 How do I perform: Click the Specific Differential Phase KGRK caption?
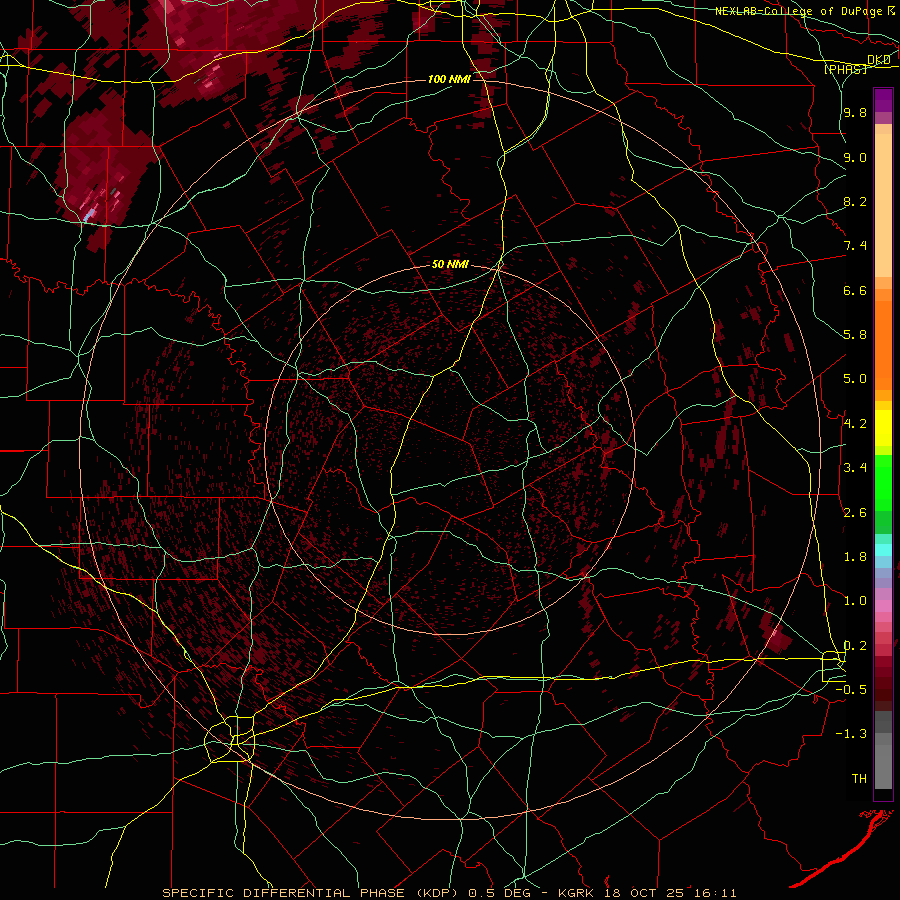(x=449, y=893)
